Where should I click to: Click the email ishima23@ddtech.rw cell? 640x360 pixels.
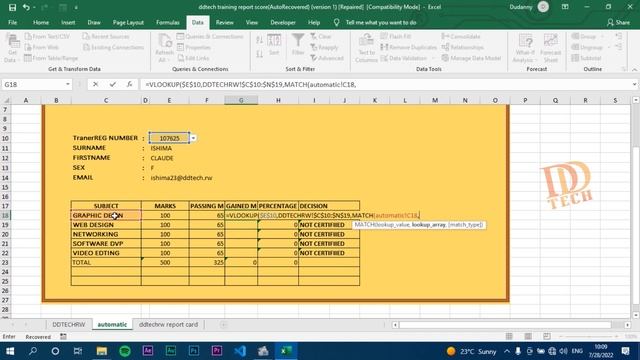(x=181, y=178)
